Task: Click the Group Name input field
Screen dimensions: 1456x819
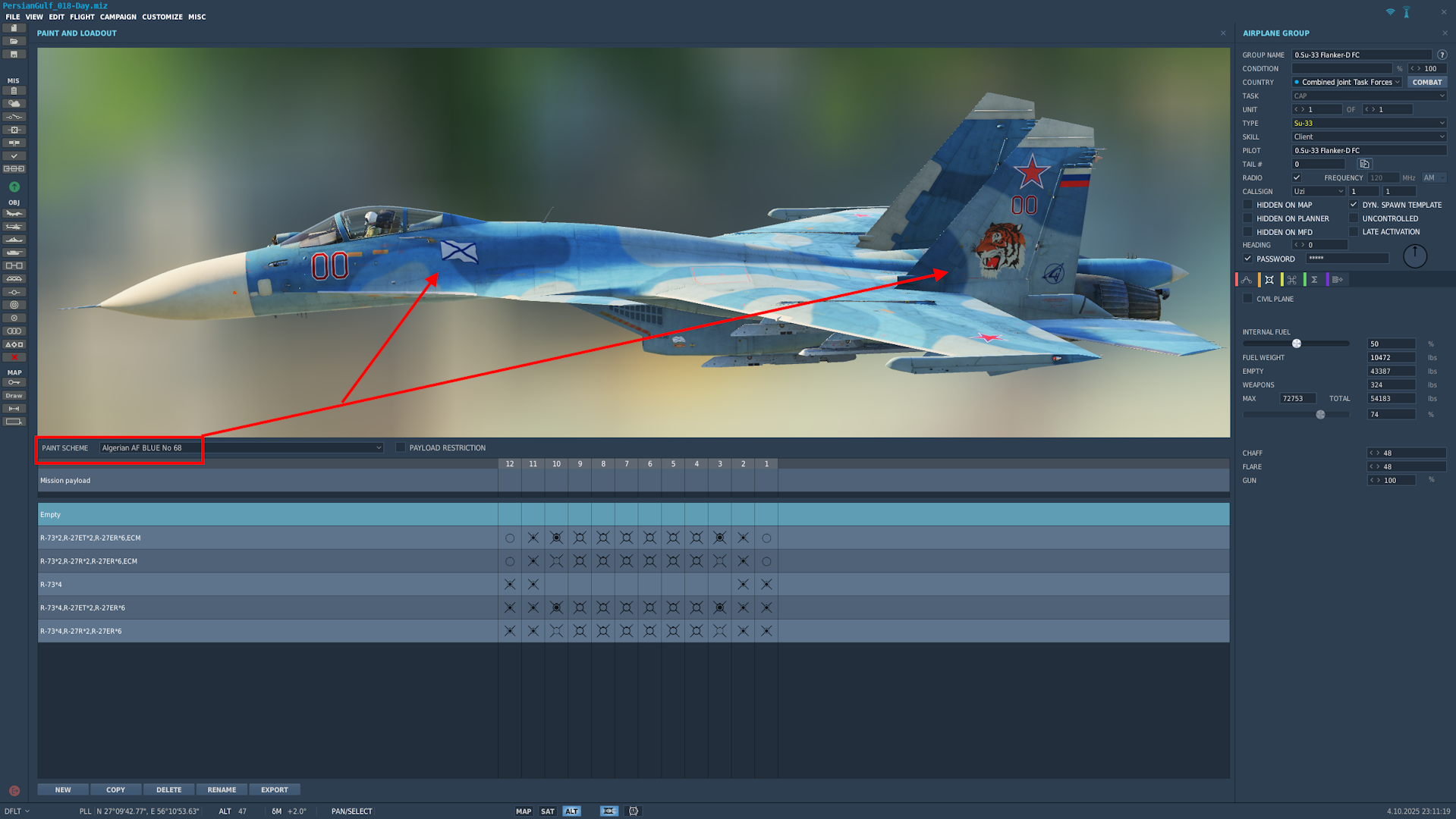Action: [1362, 55]
